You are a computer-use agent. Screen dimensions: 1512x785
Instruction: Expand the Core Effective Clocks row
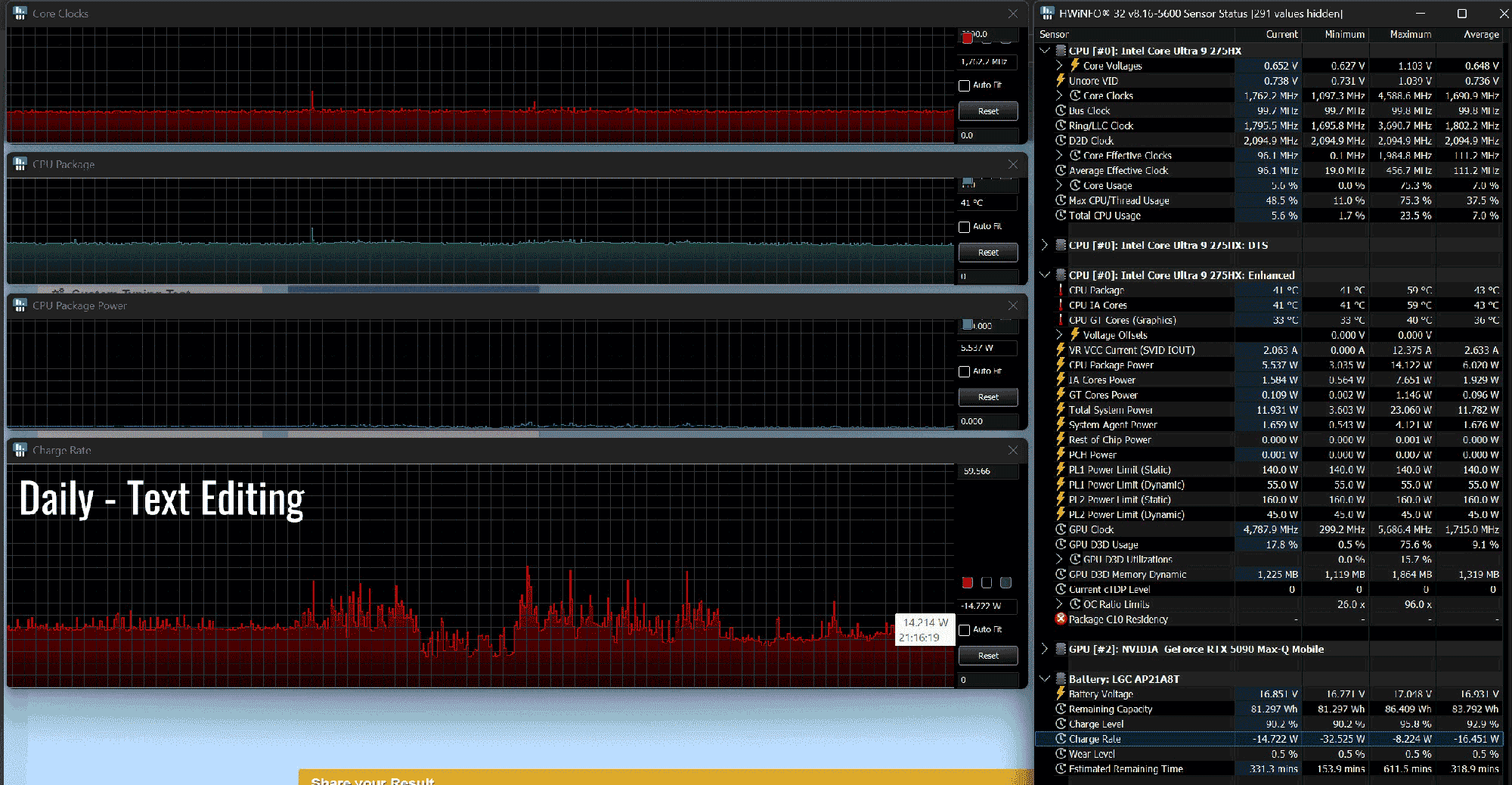pos(1059,155)
